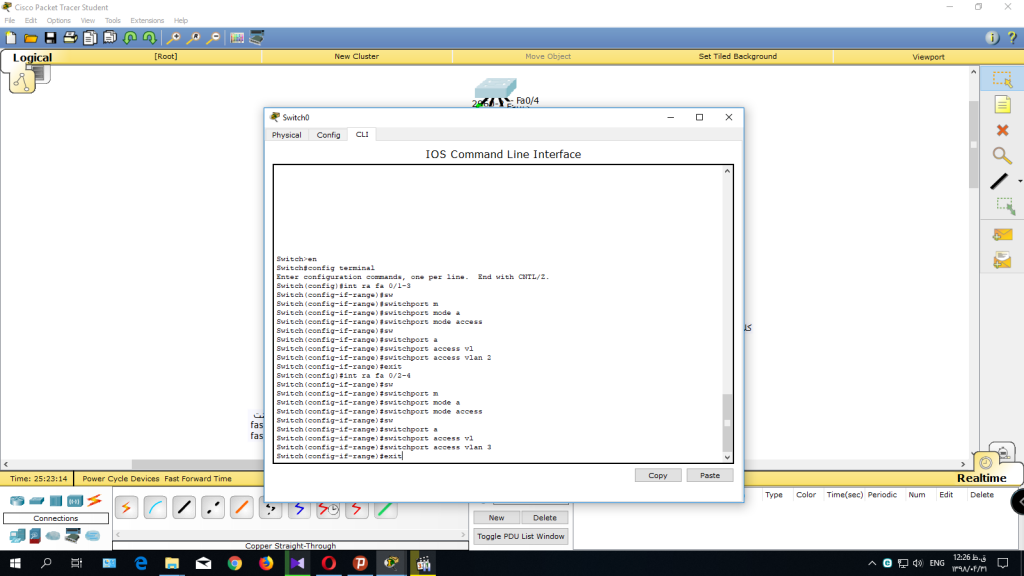Screen dimensions: 1024x576
Task: Click the New scenario button
Action: coord(496,517)
